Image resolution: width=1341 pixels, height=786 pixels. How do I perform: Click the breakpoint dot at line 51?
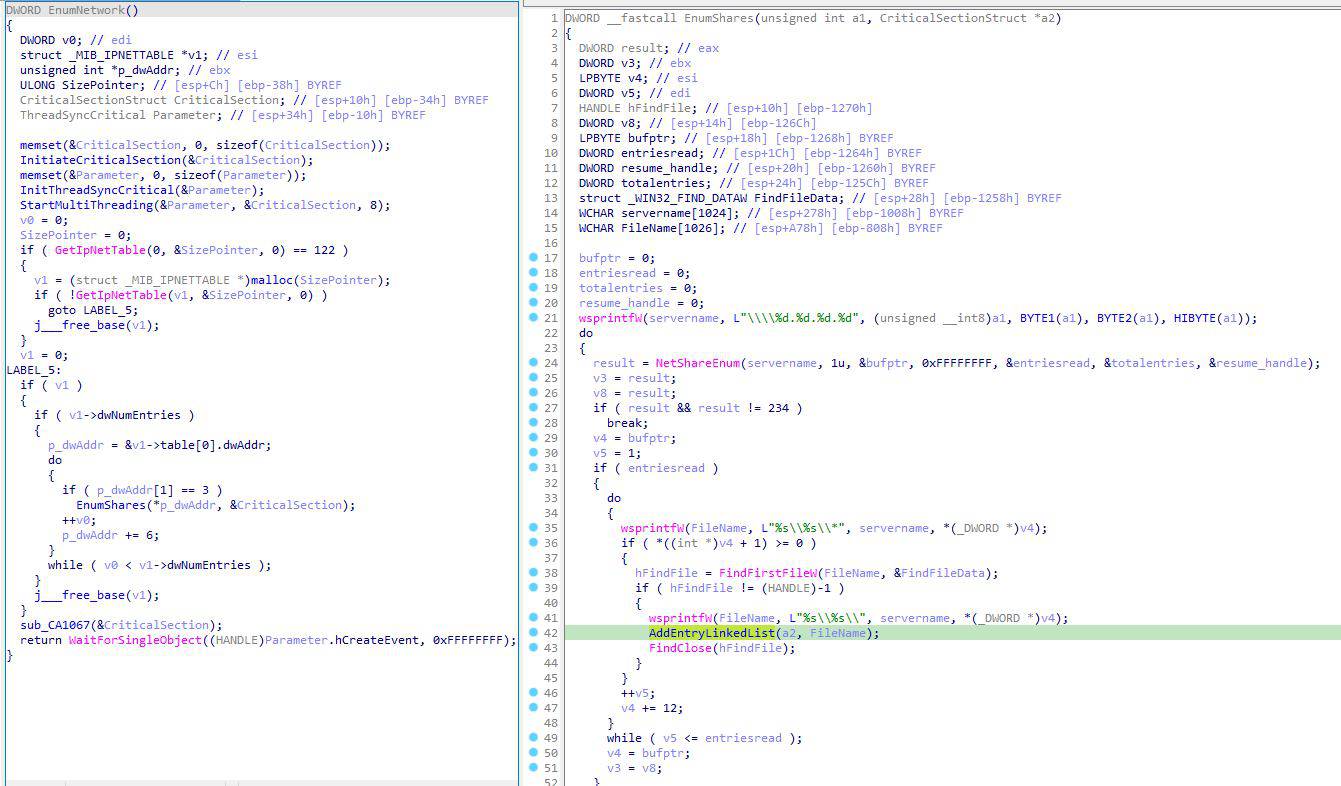(x=535, y=768)
